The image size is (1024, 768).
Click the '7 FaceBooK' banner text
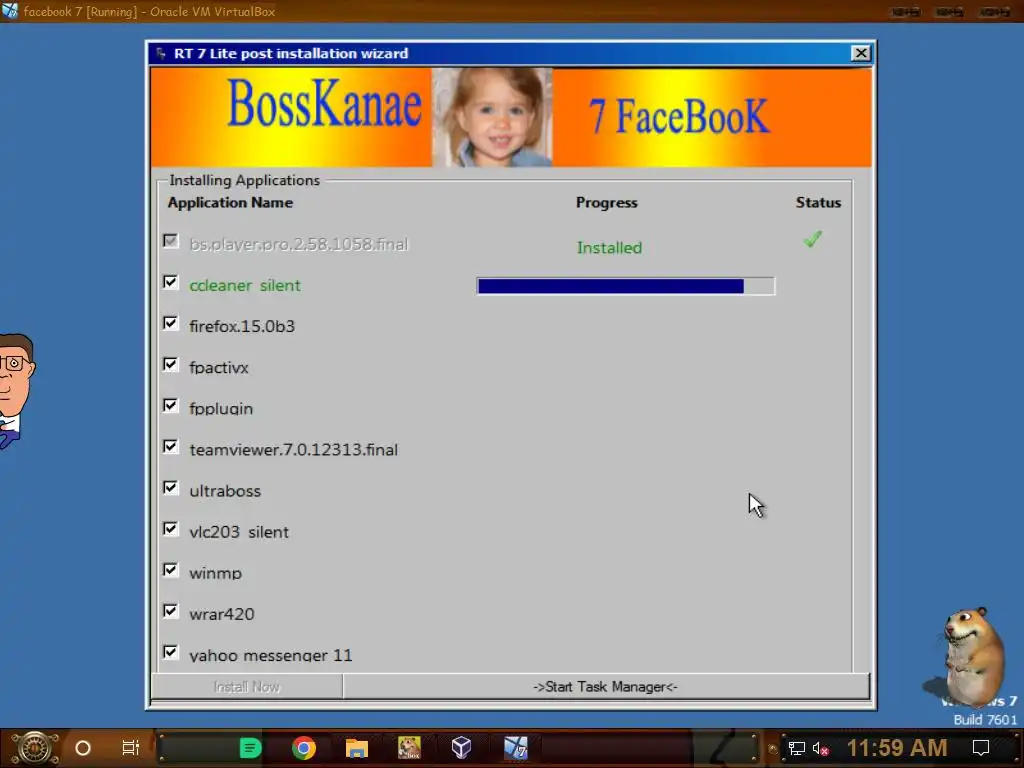coord(679,116)
